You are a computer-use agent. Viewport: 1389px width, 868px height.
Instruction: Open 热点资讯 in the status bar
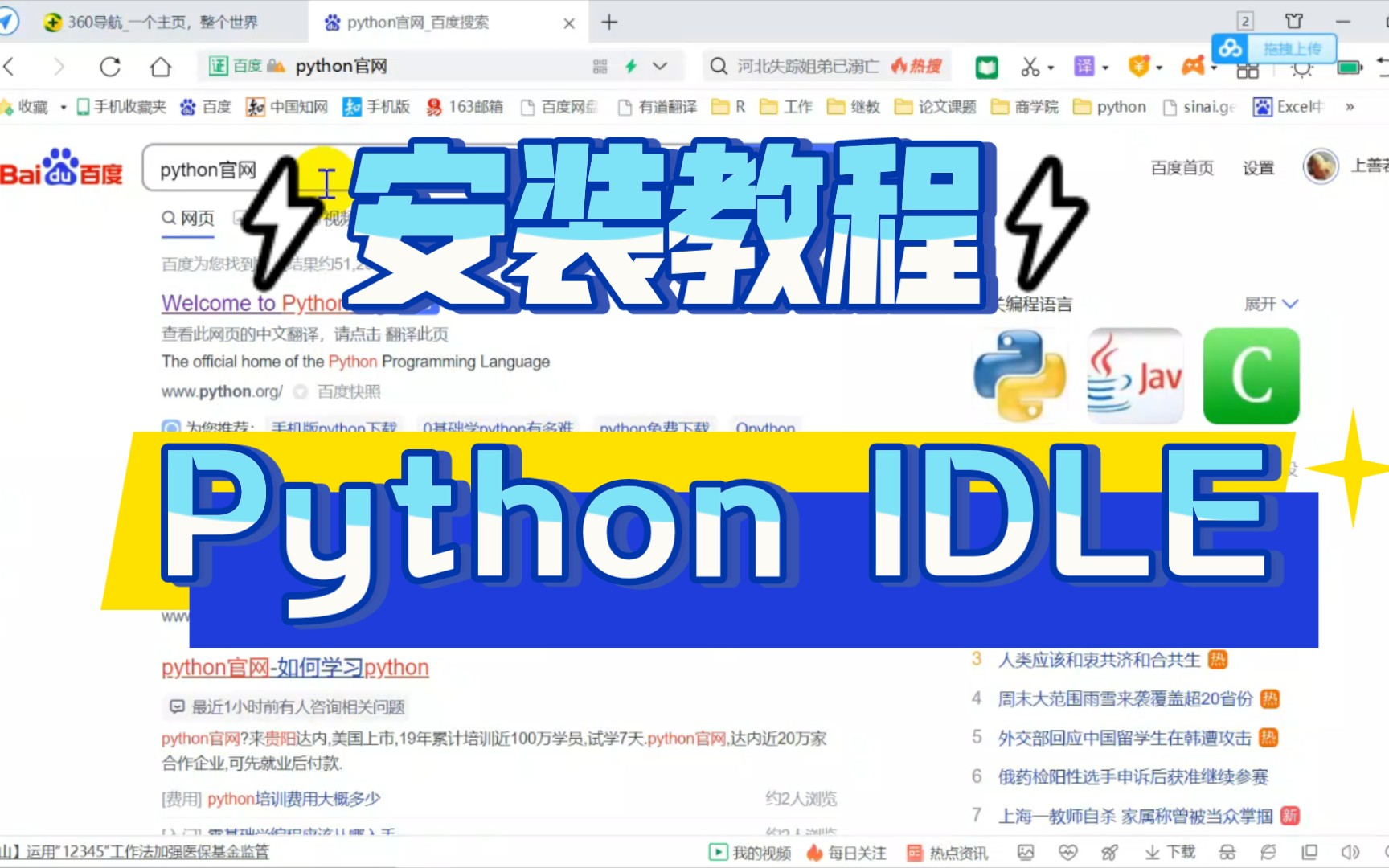point(947,853)
